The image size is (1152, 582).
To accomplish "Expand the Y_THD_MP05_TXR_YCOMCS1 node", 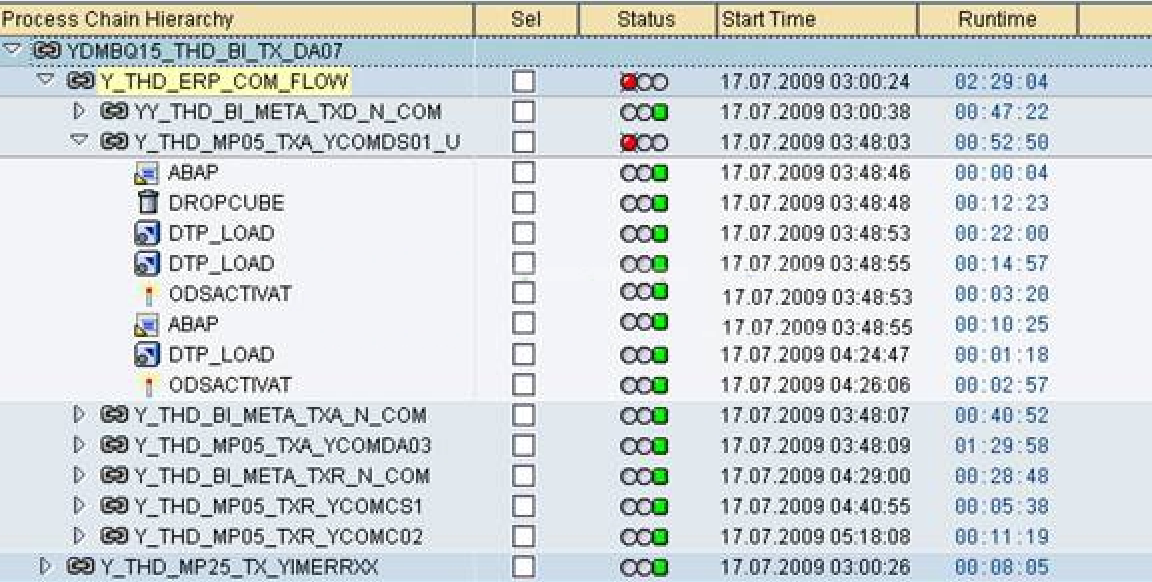I will coord(79,506).
